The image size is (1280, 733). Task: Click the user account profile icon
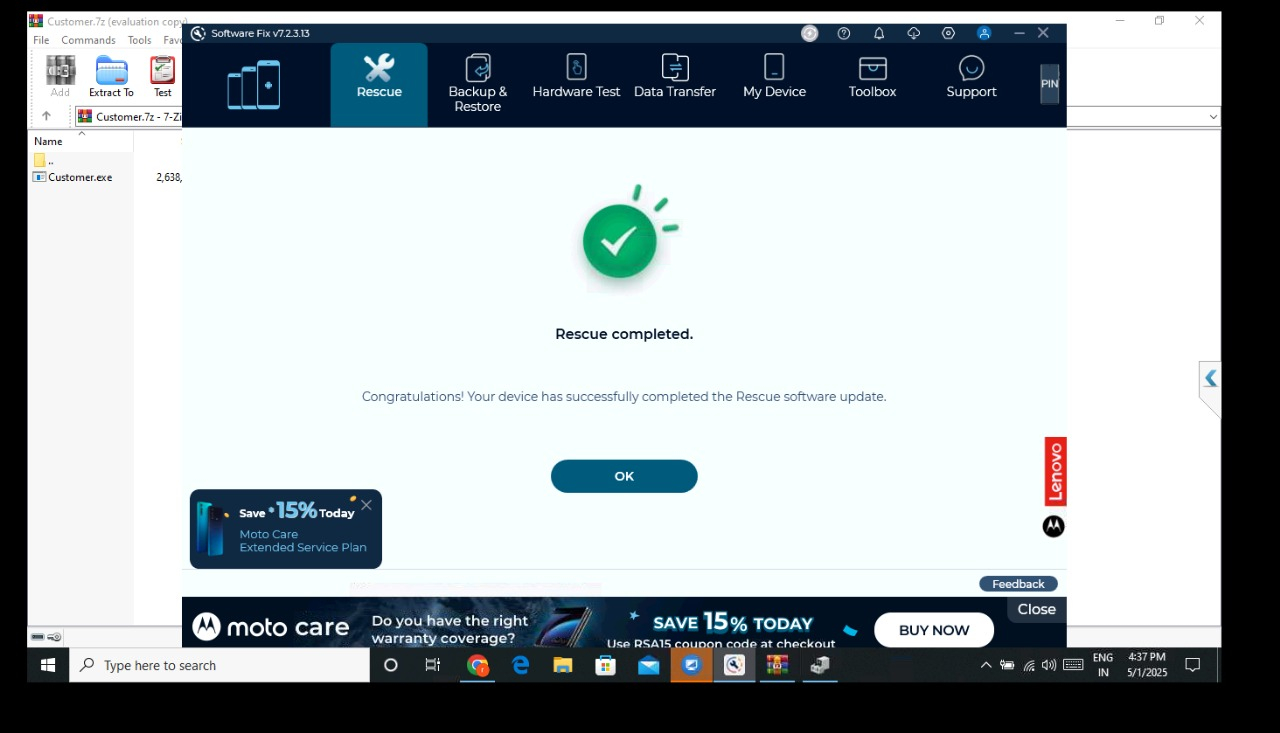[x=984, y=33]
